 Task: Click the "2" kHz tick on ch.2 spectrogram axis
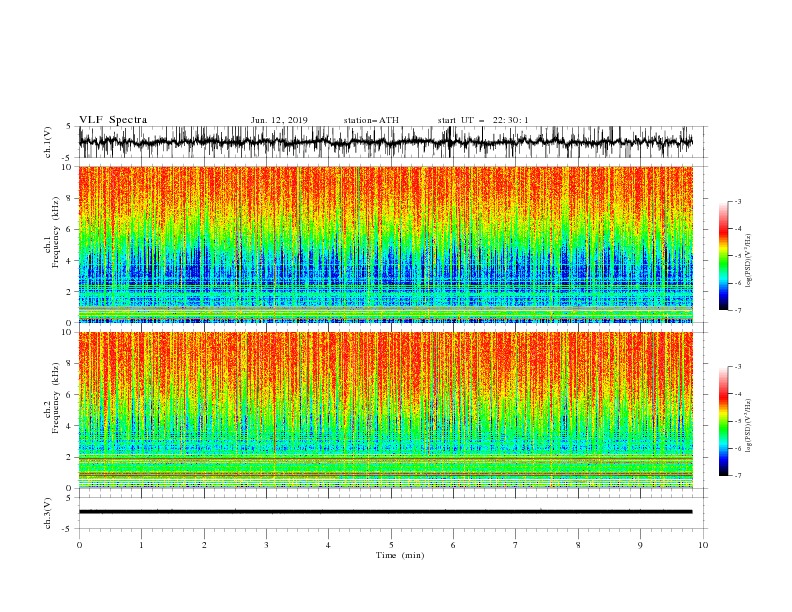pos(69,457)
